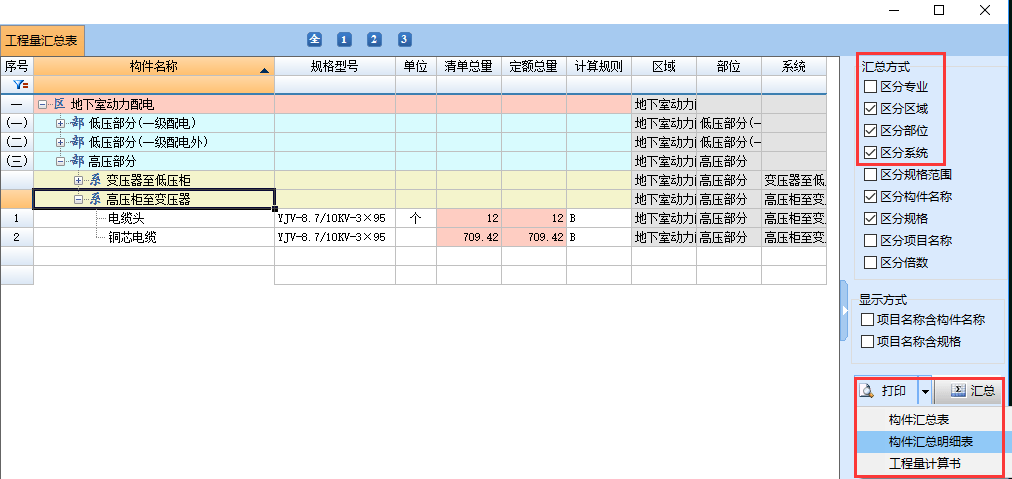Enable 项目名称含规格 display option
This screenshot has height=479, width=1012.
coord(867,341)
